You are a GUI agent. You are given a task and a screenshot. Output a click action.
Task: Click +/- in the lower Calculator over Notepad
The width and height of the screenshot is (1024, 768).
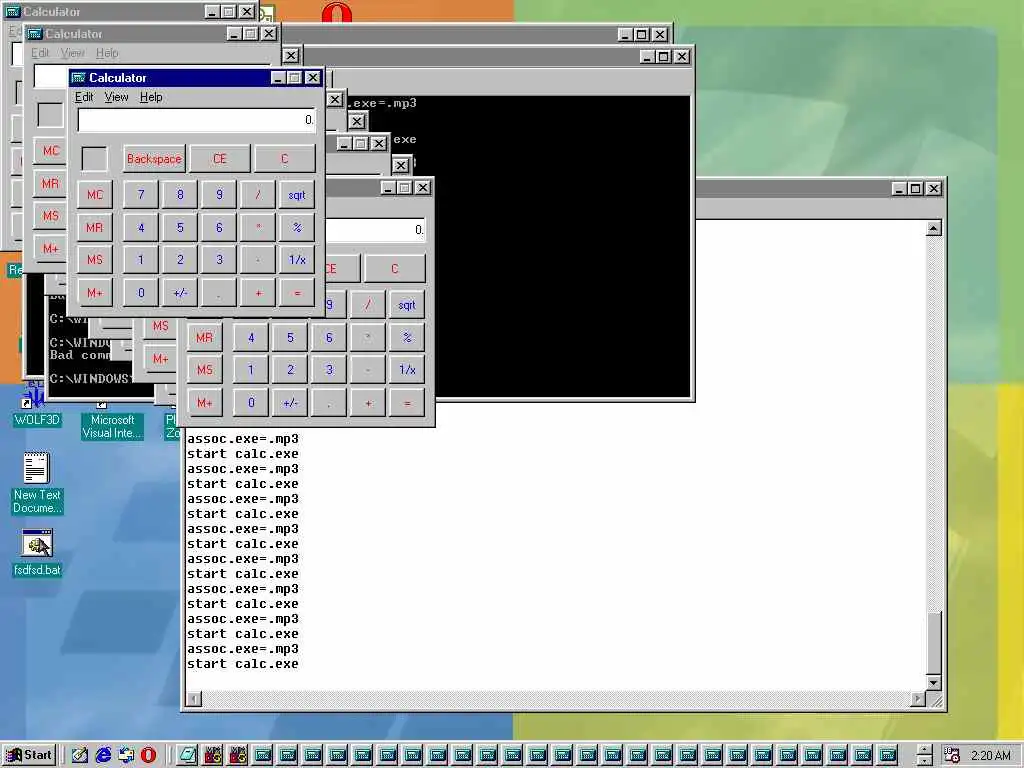coord(290,403)
